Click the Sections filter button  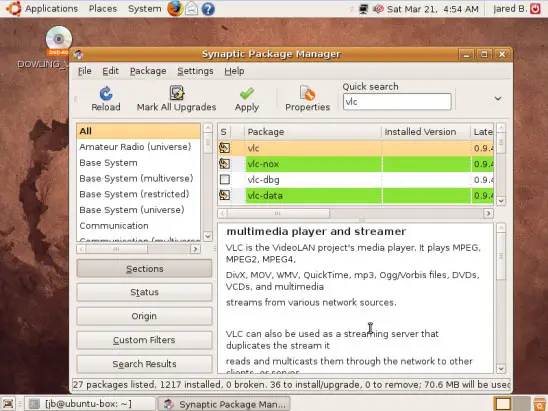(x=144, y=268)
